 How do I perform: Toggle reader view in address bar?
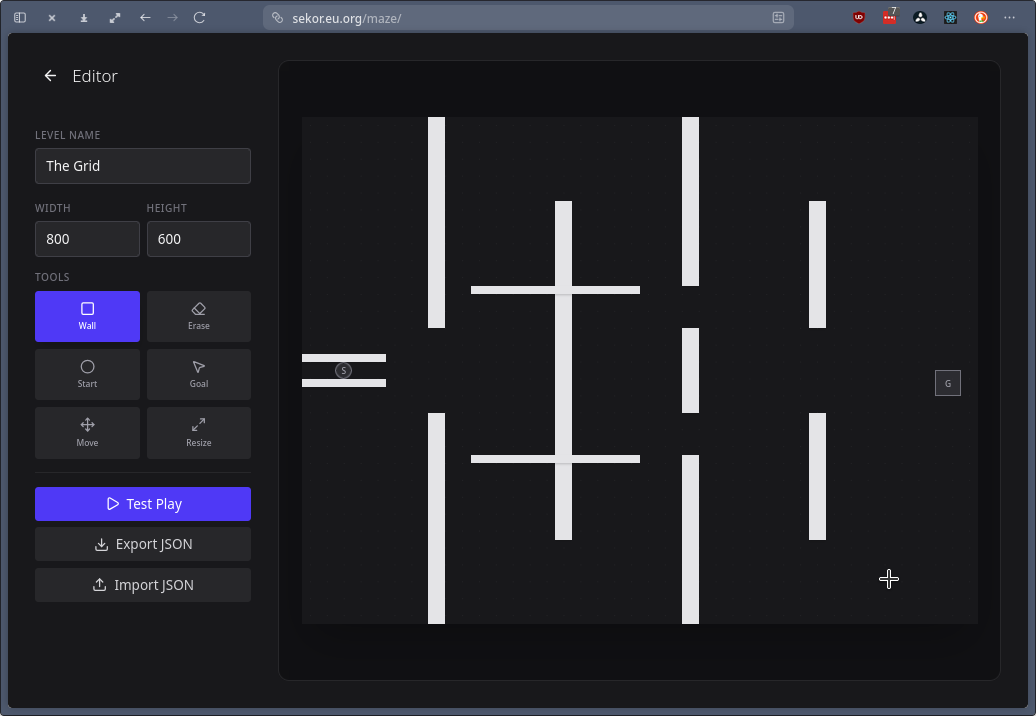click(x=778, y=18)
